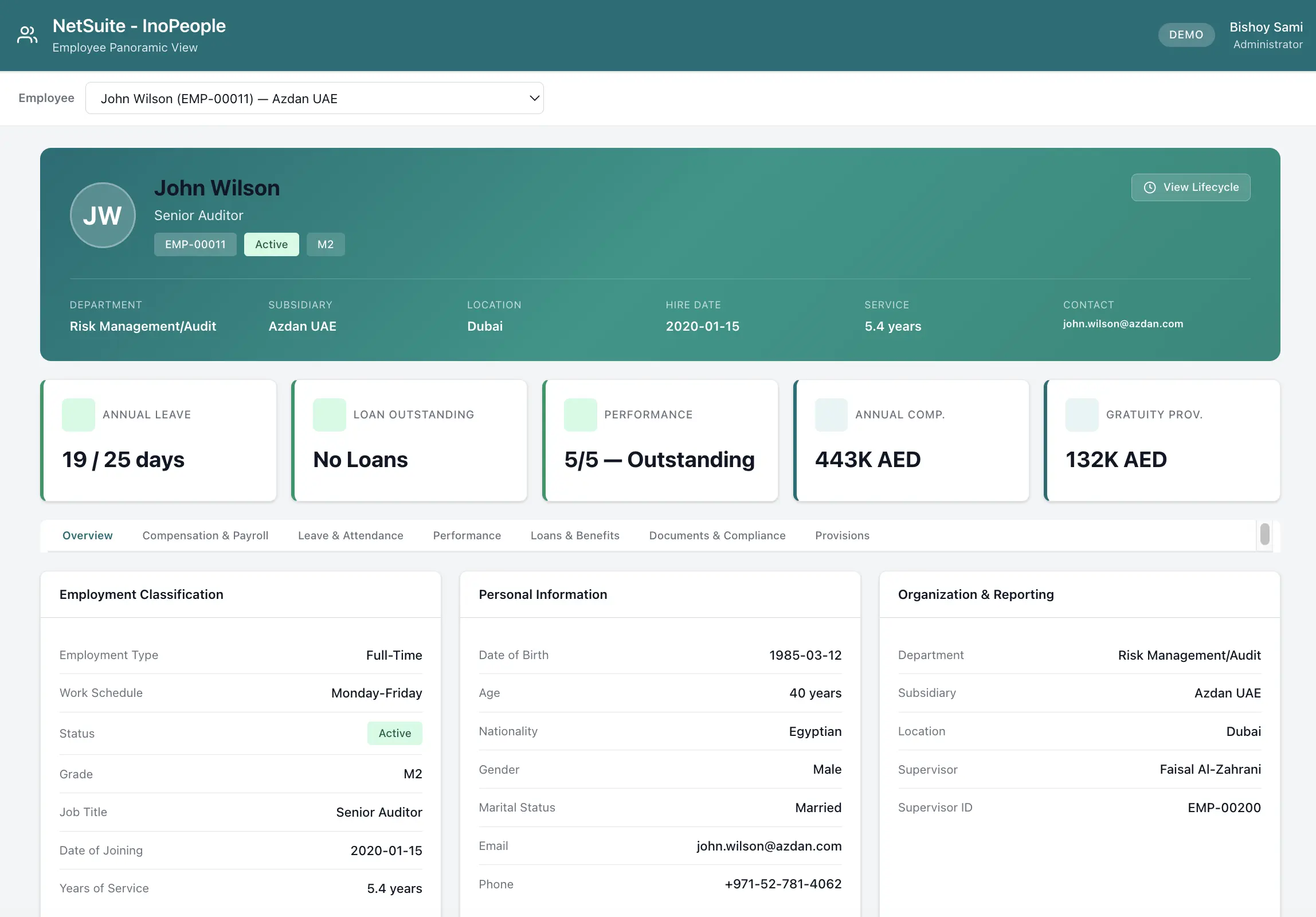This screenshot has width=1316, height=917.
Task: Click the 5.4 years service value in banner
Action: pos(893,326)
